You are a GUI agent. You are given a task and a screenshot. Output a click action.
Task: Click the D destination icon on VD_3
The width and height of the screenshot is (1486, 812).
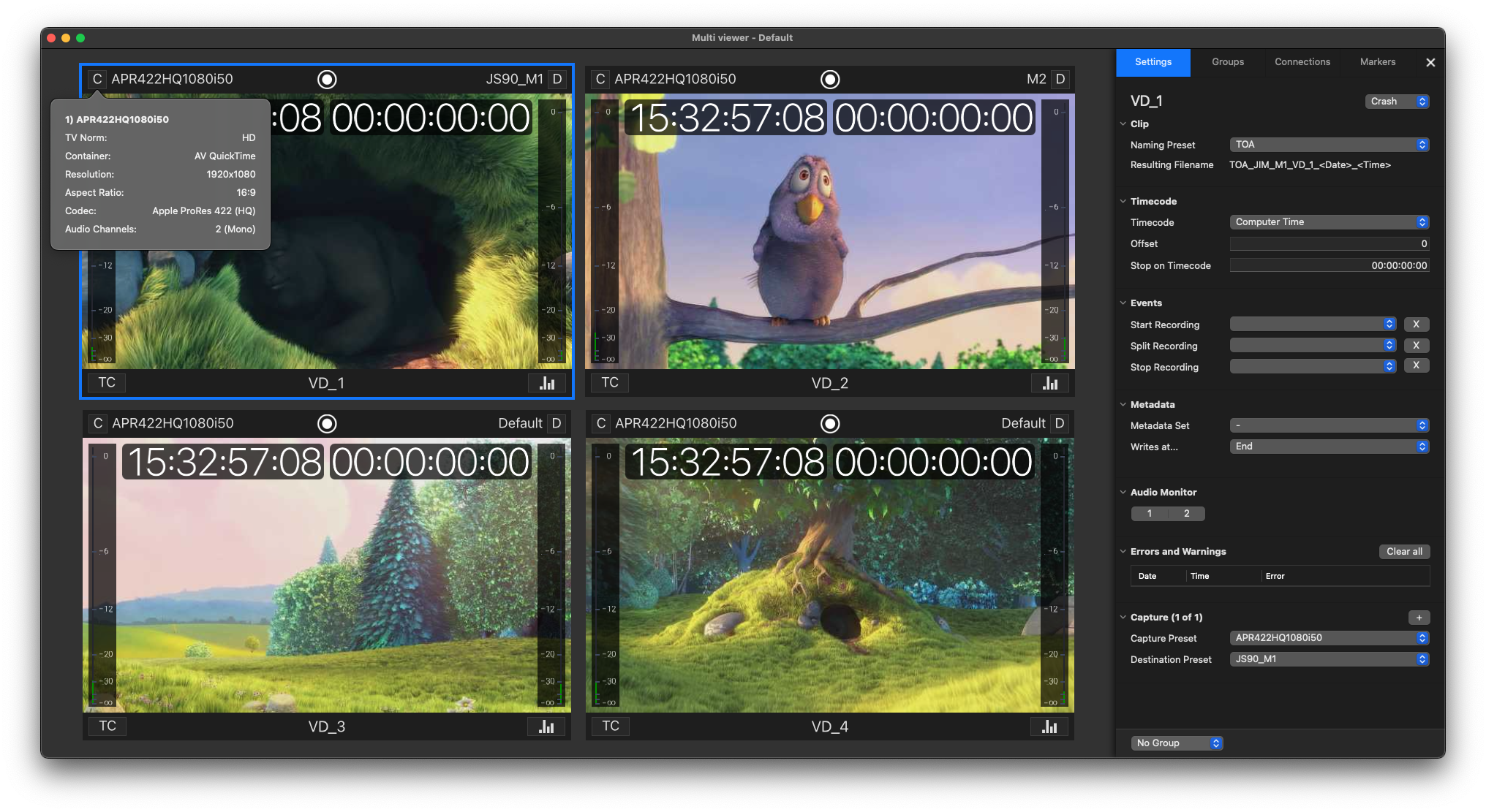(557, 423)
